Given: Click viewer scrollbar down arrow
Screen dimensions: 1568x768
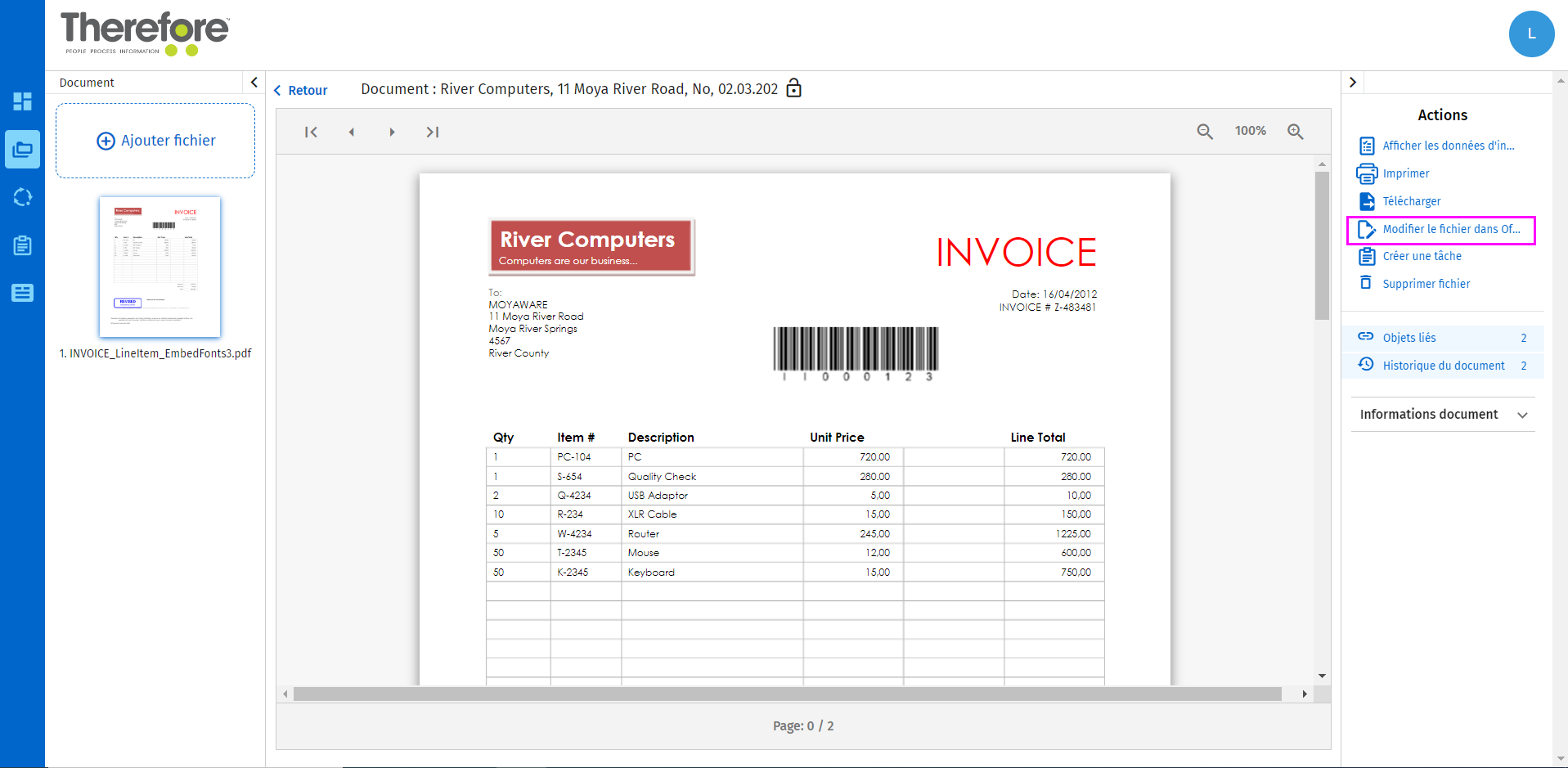Looking at the screenshot, I should (x=1322, y=676).
